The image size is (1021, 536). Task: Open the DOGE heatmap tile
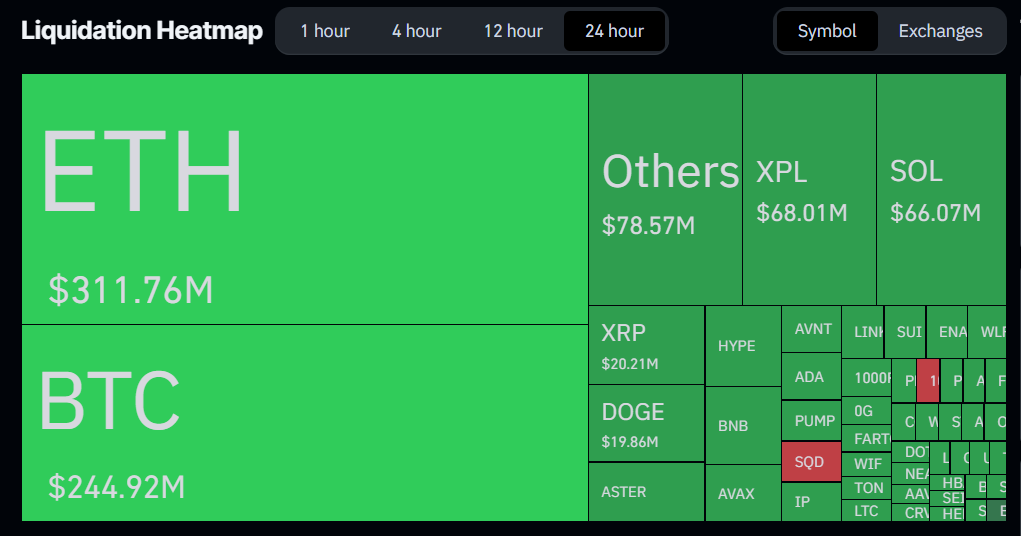point(646,423)
